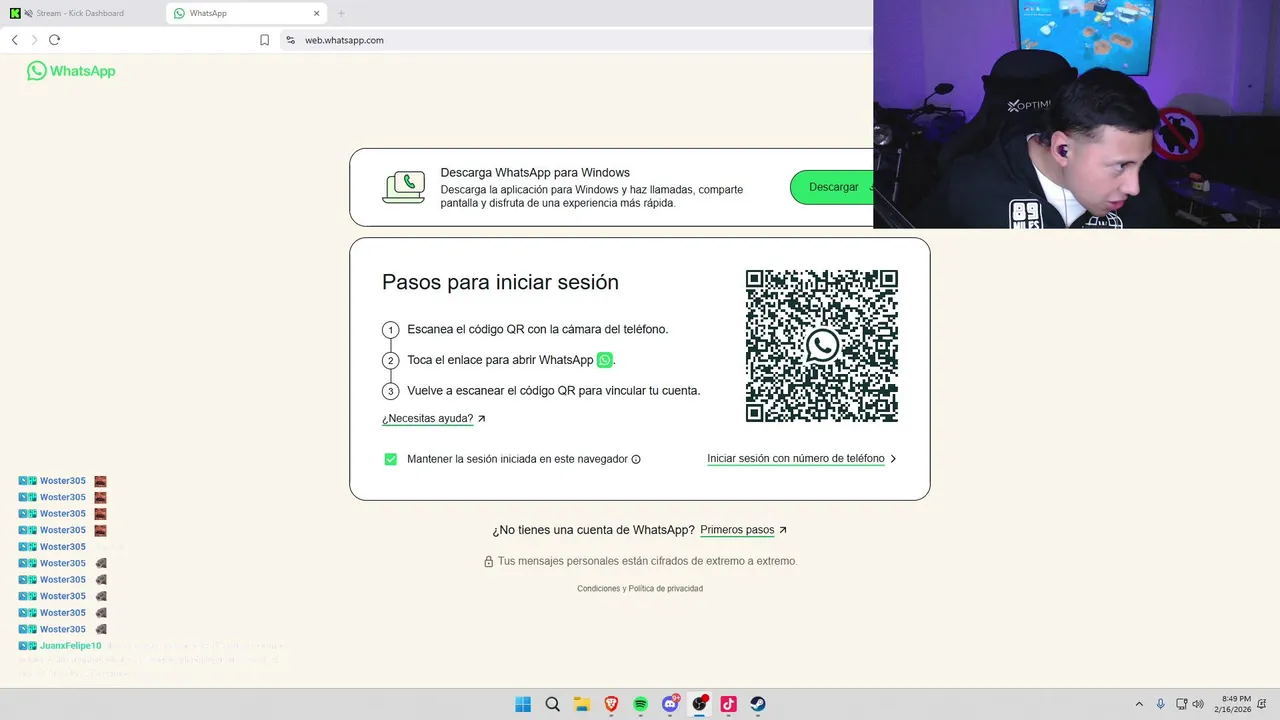Open Brave browser from the taskbar
Viewport: 1280px width, 720px height.
[x=611, y=704]
